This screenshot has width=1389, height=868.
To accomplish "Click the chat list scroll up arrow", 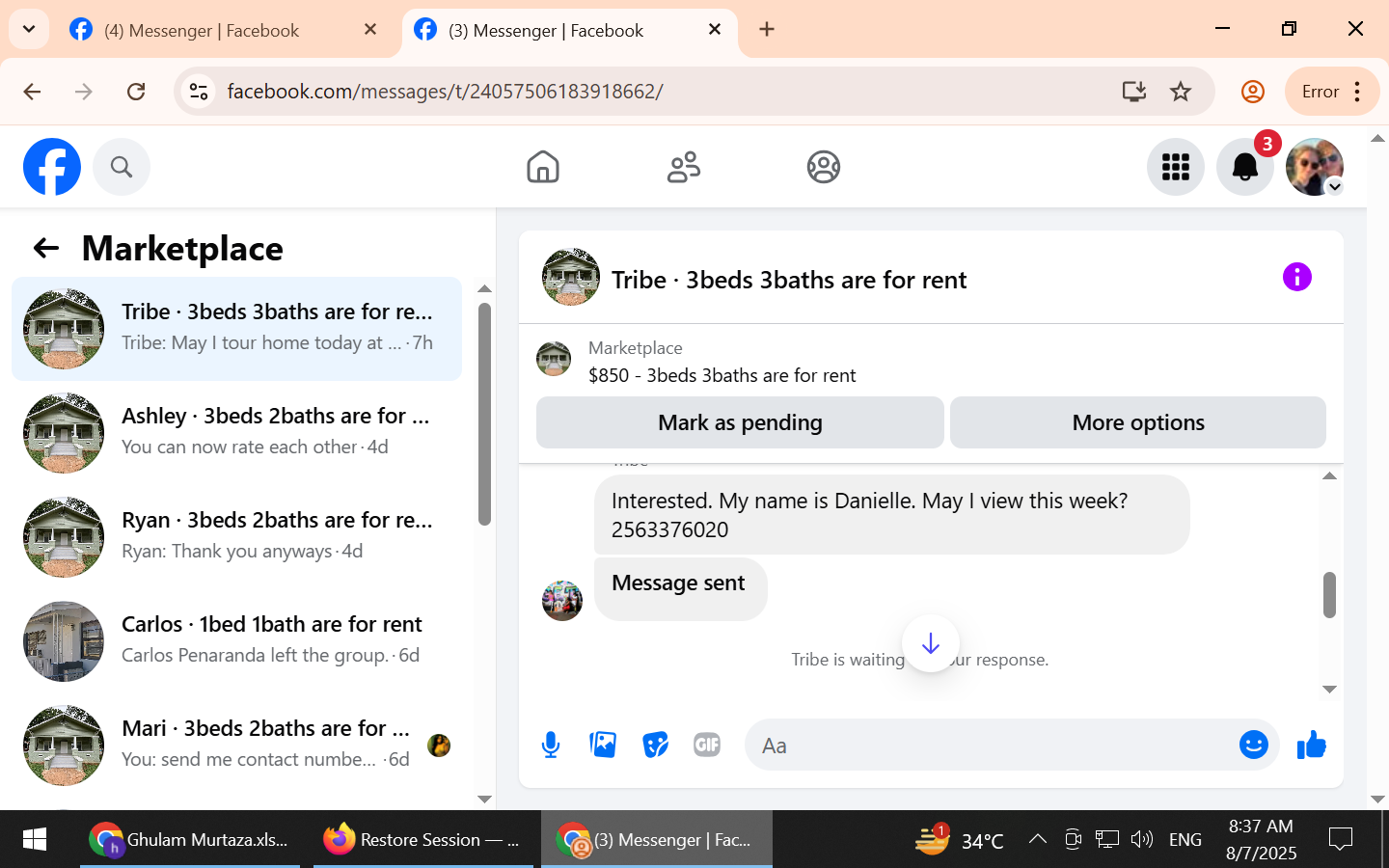I will pyautogui.click(x=484, y=289).
